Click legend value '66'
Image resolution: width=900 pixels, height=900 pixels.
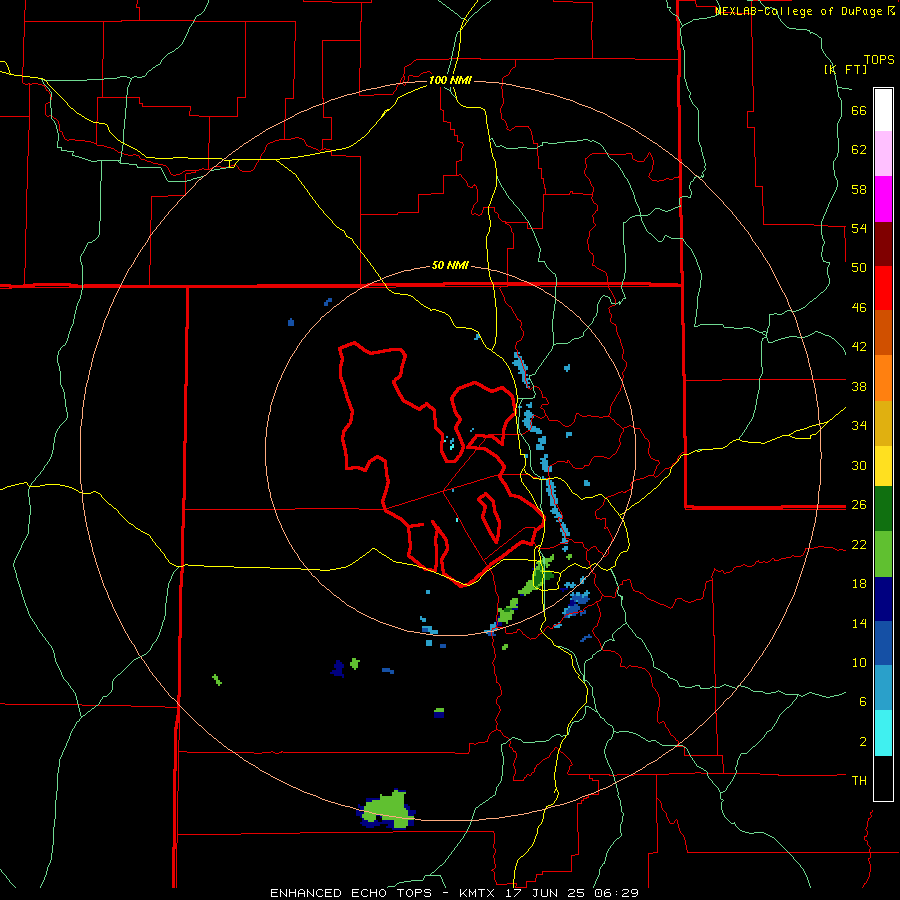(x=859, y=110)
